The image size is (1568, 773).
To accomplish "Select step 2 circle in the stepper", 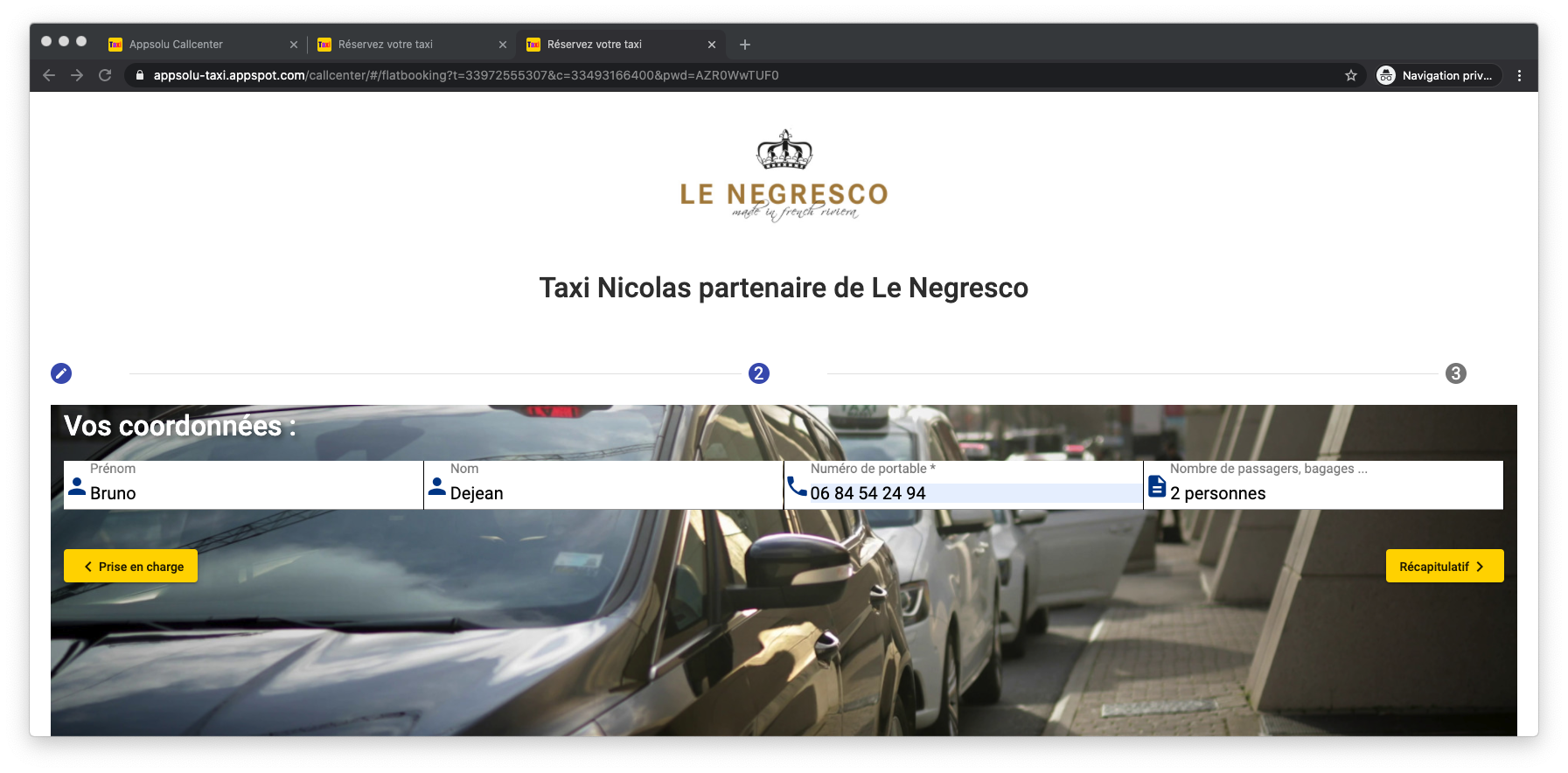I will click(x=759, y=373).
